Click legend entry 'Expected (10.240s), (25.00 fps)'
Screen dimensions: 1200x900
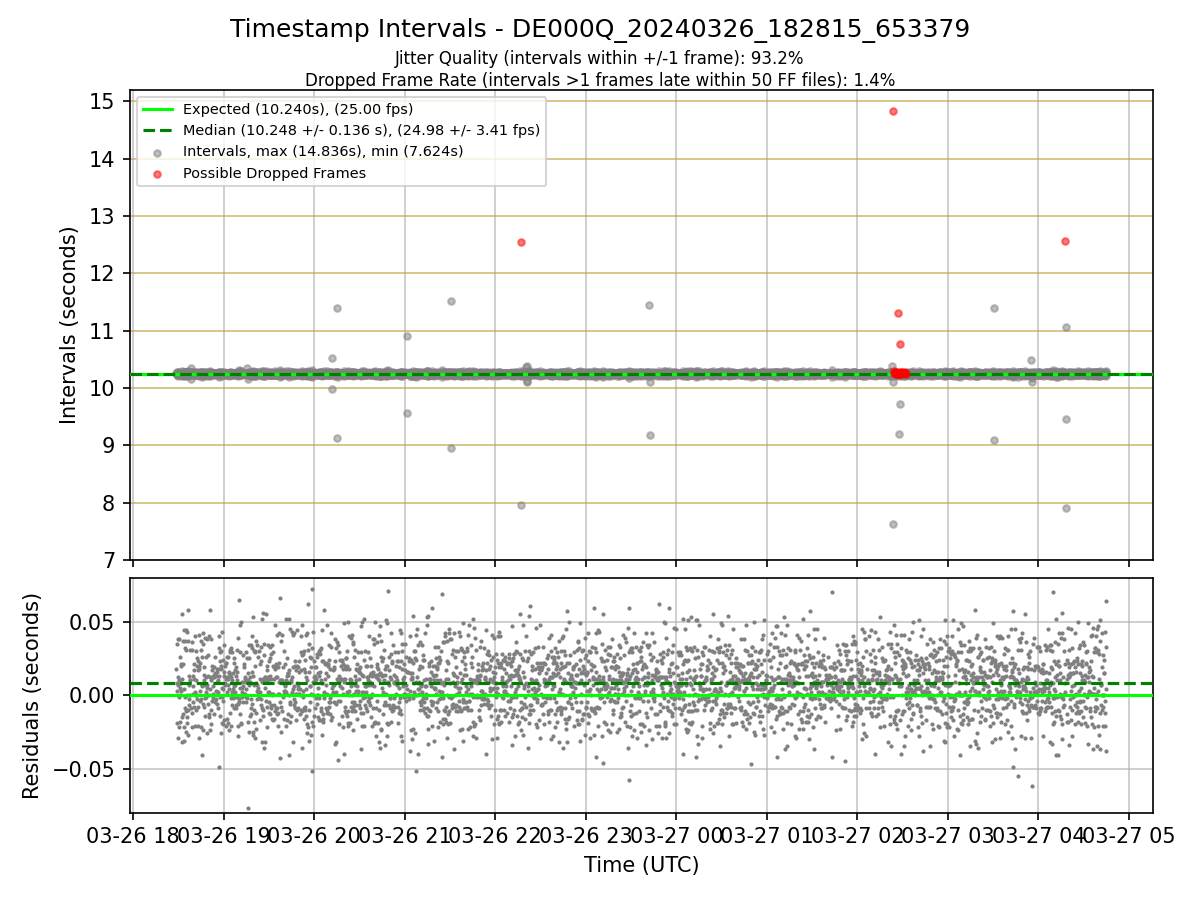(298, 109)
